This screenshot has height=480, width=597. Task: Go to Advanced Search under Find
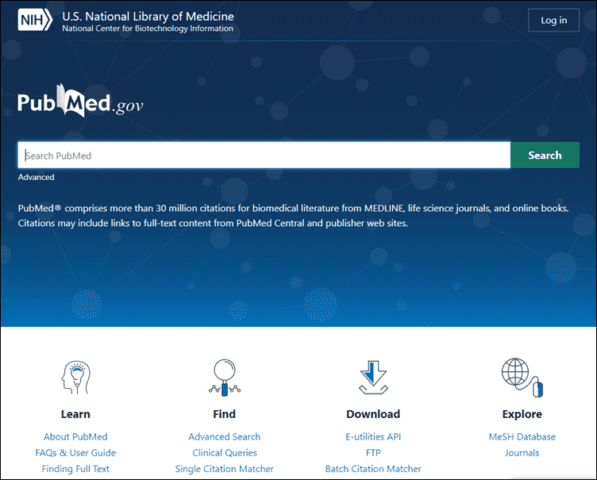pyautogui.click(x=225, y=437)
